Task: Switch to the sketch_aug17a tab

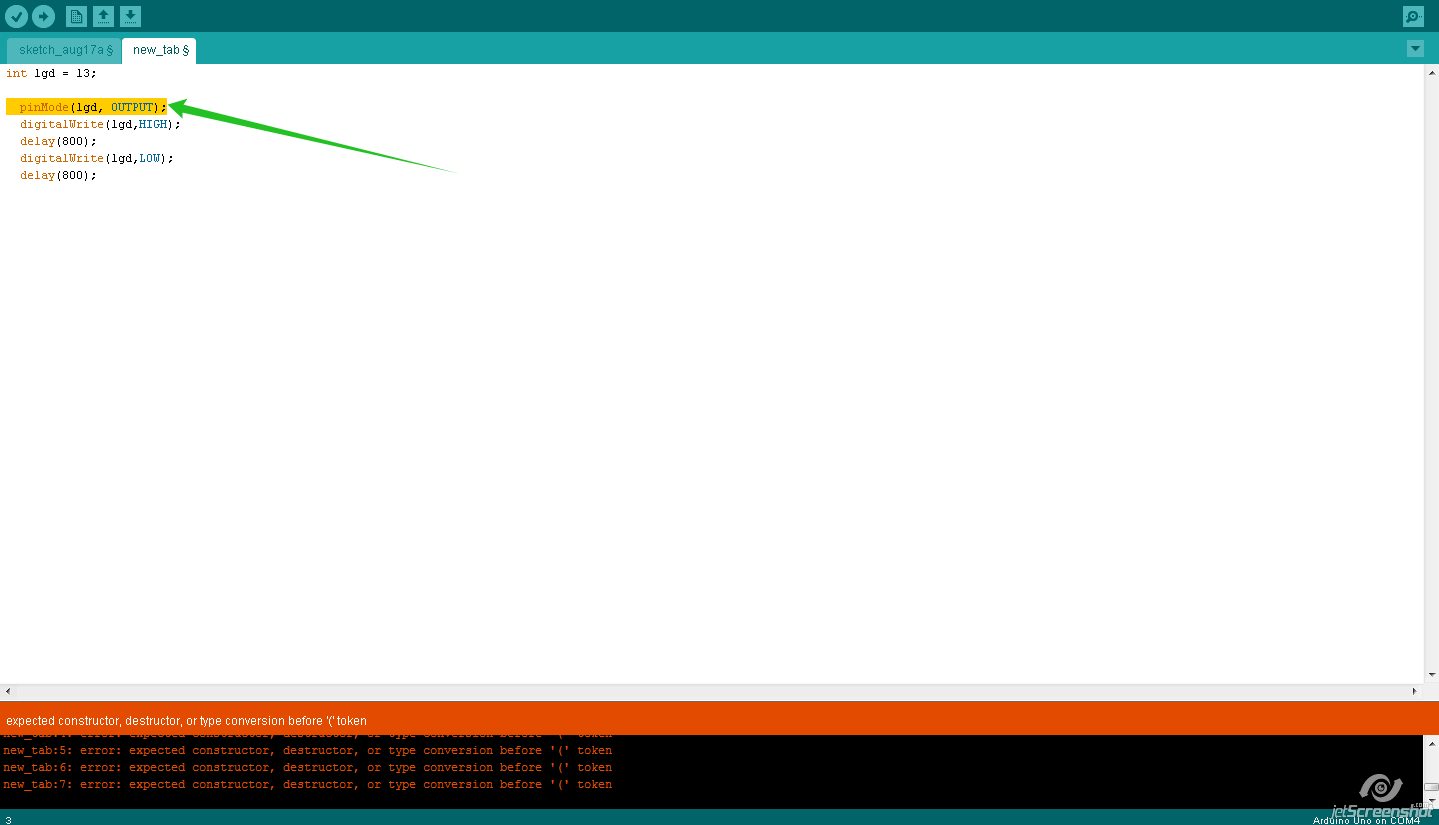Action: click(x=64, y=50)
